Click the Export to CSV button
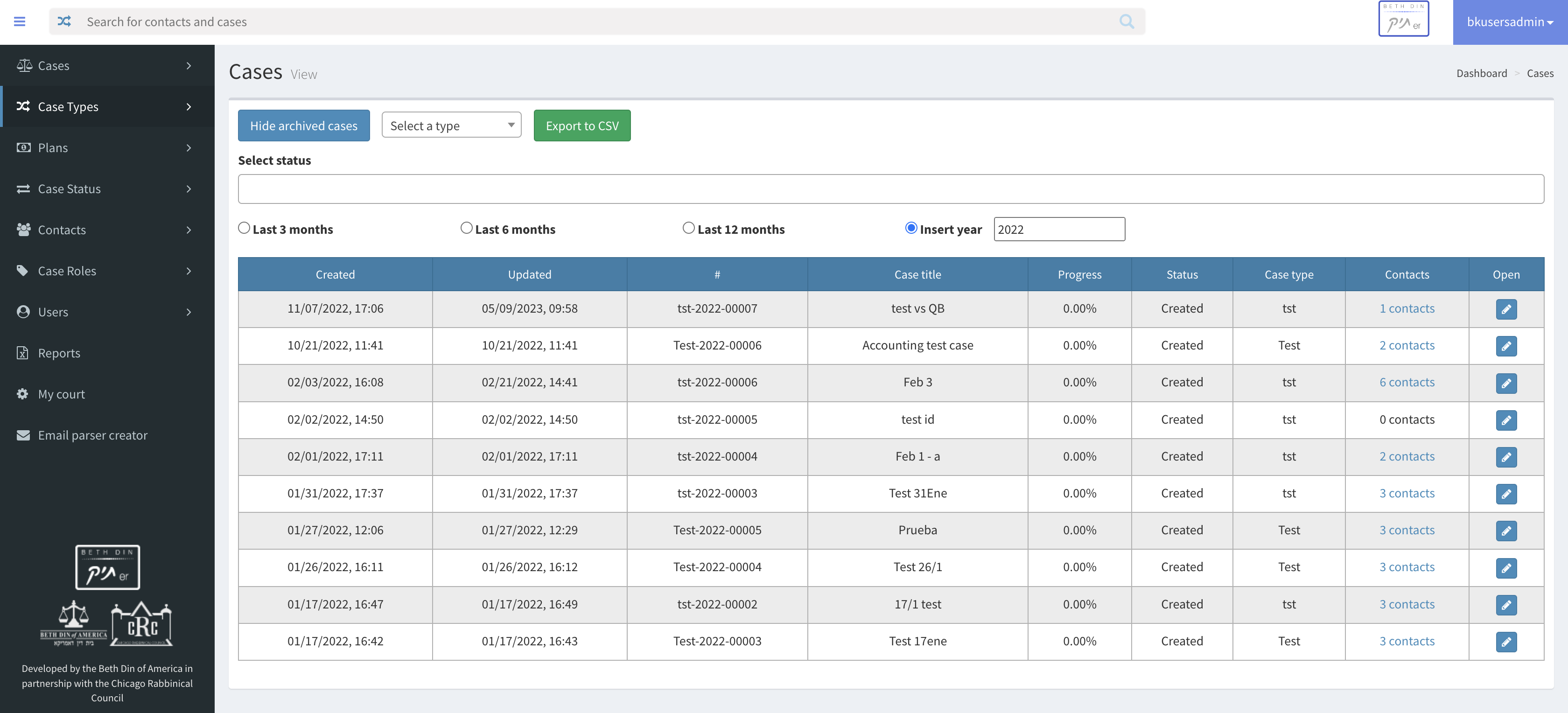Viewport: 1568px width, 713px height. pos(582,126)
